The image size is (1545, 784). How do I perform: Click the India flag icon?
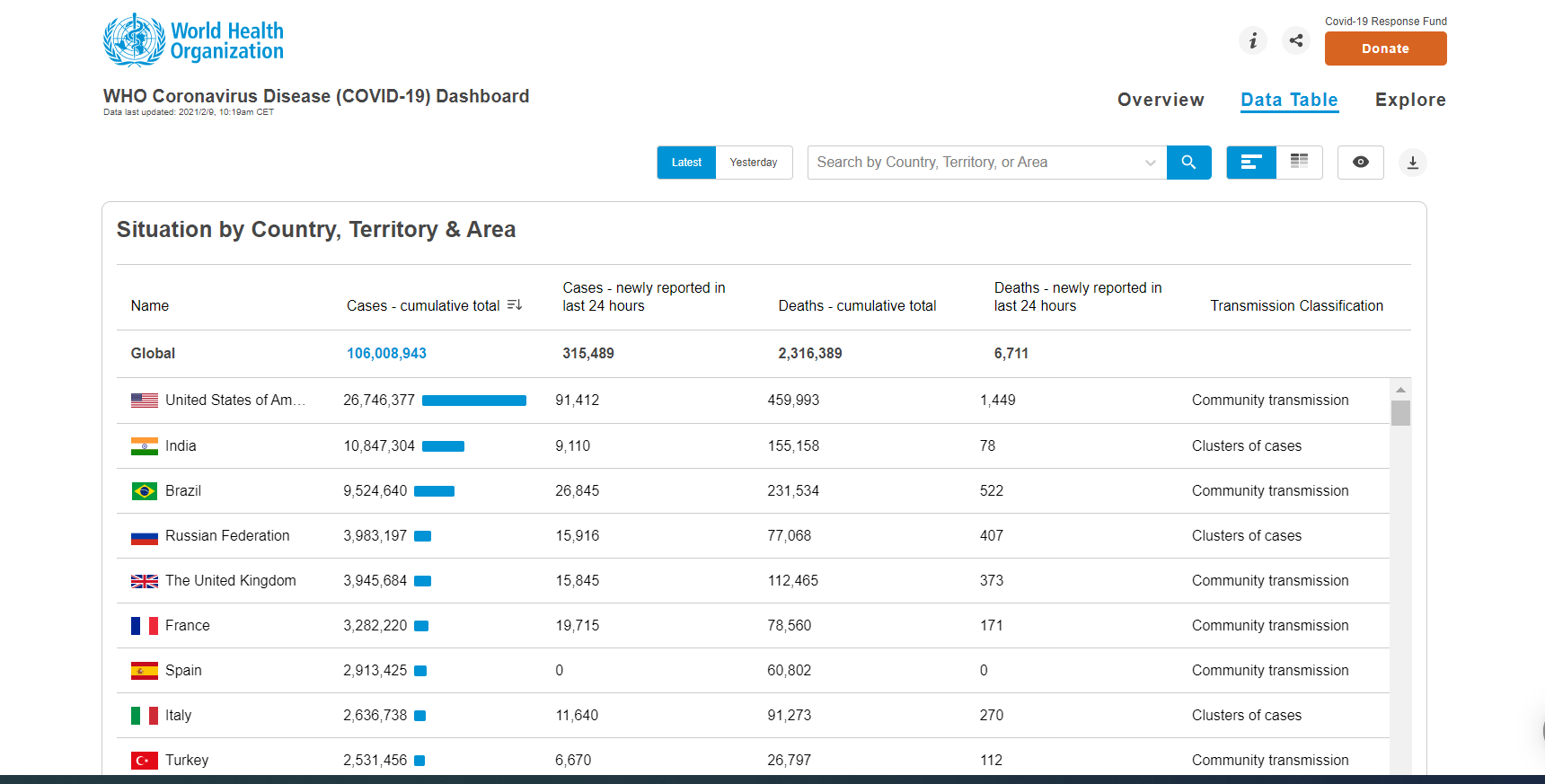click(x=145, y=446)
